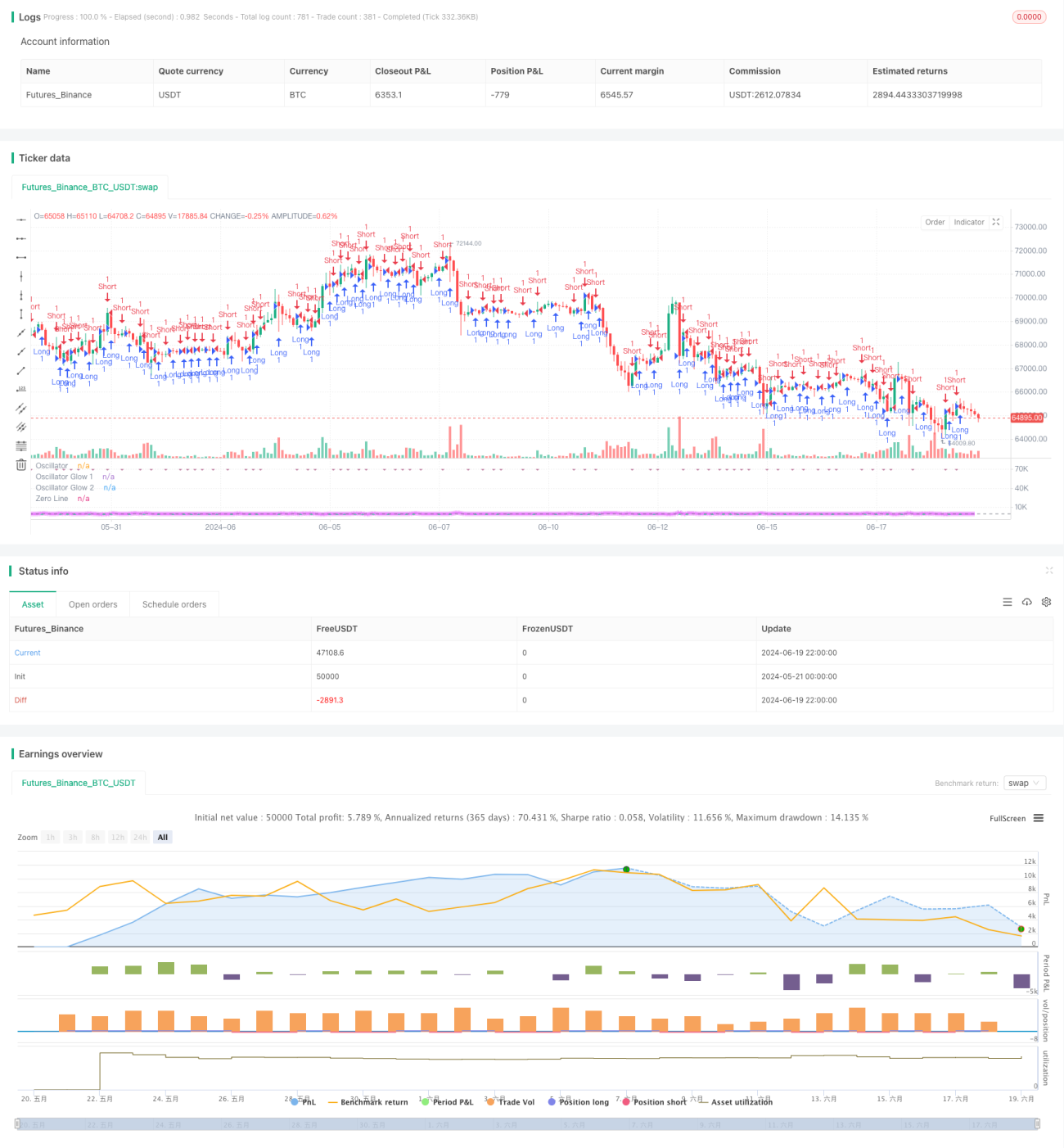
Task: Open the Futures_Binance_BTC_USDT:swap ticker tab
Action: (x=90, y=188)
